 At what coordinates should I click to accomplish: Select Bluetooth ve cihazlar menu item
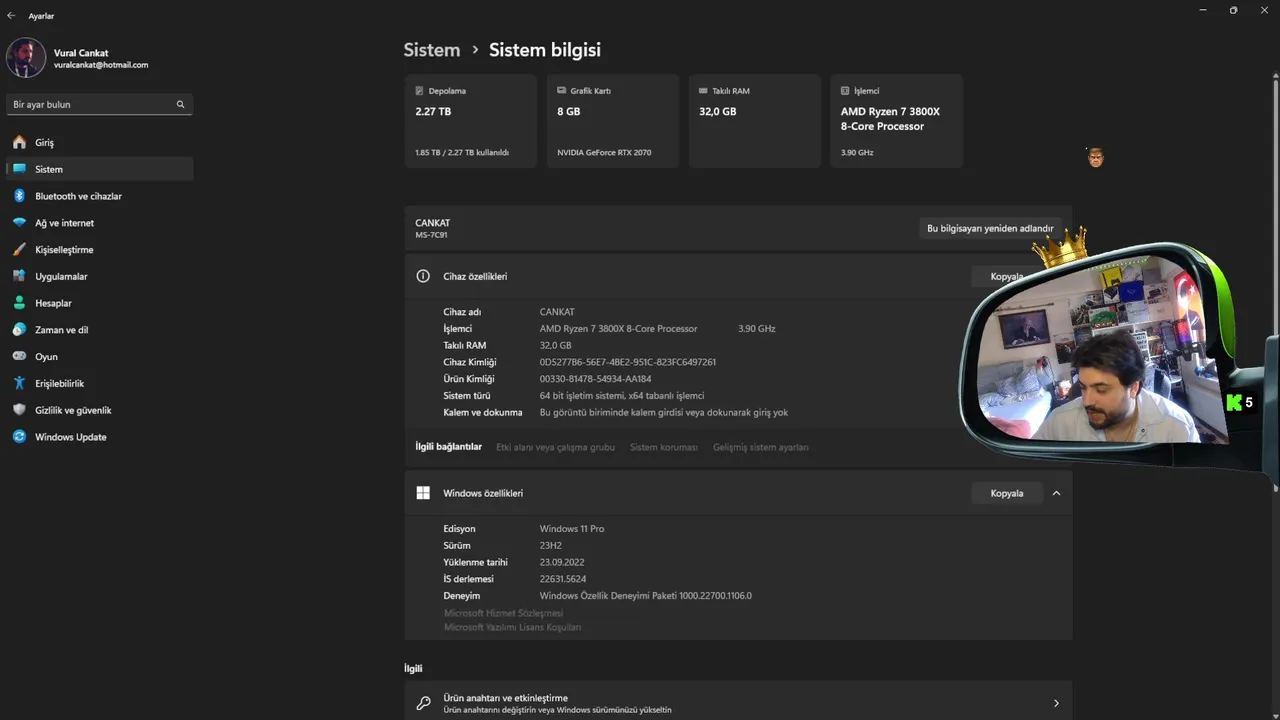click(99, 196)
